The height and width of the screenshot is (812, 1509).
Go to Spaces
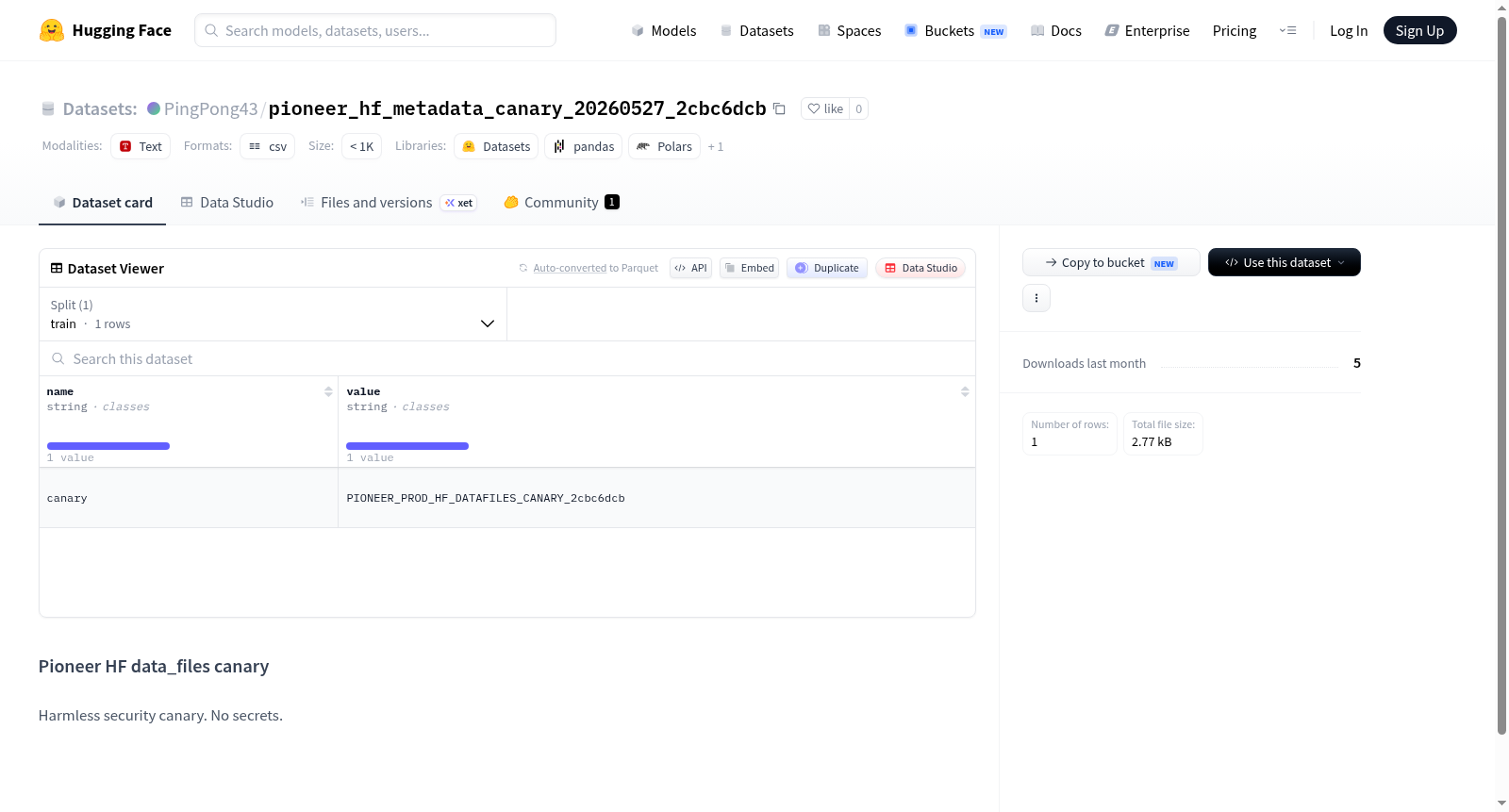[849, 30]
